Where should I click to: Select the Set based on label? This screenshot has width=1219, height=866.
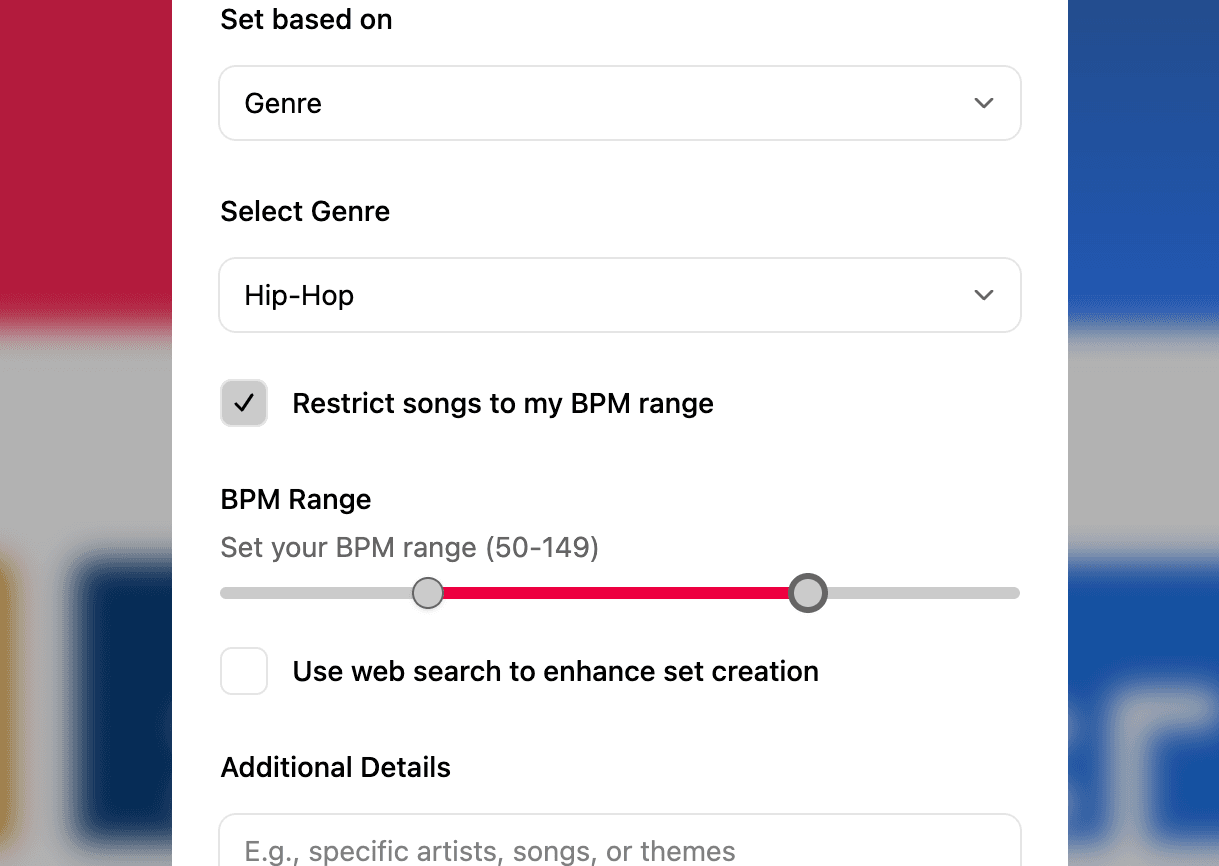pyautogui.click(x=306, y=19)
